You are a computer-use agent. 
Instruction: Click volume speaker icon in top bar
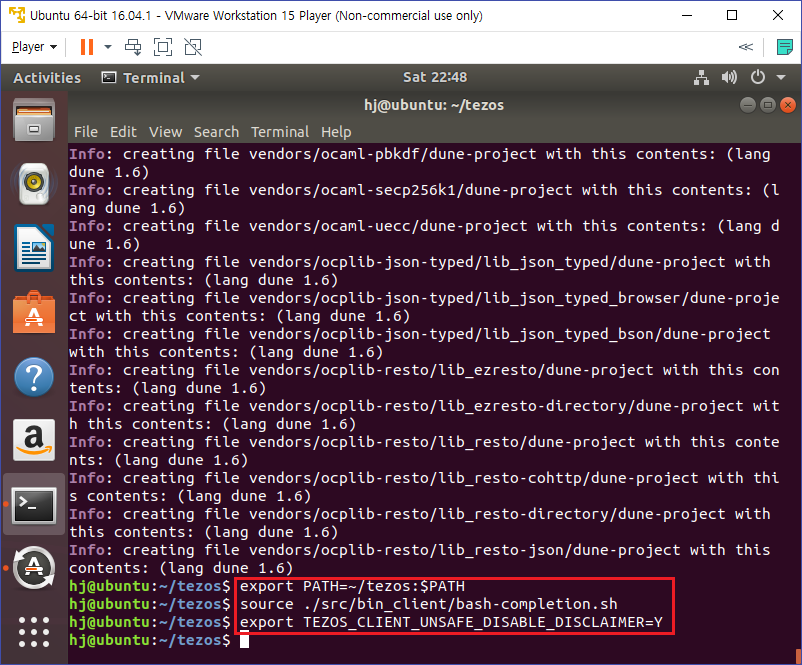tap(729, 78)
